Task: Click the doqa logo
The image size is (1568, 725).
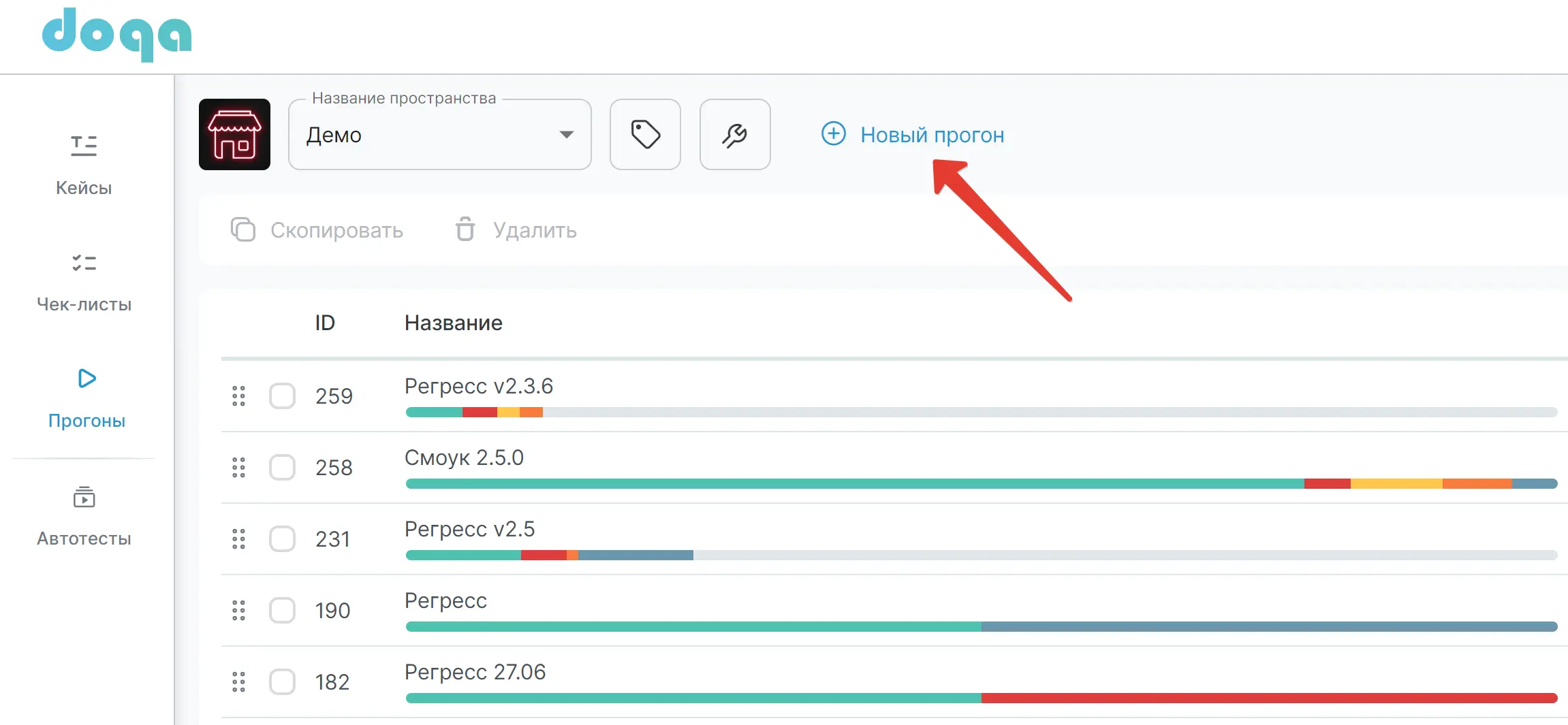Action: pos(116,34)
